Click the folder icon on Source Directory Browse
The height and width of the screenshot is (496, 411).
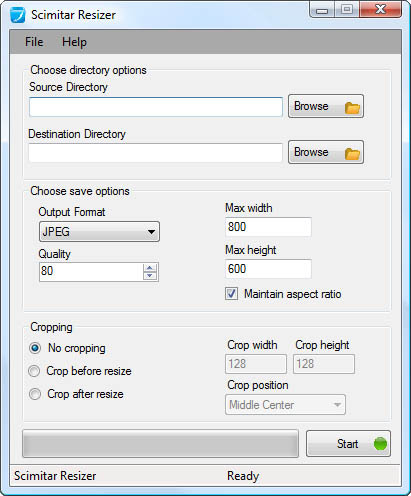pos(352,108)
